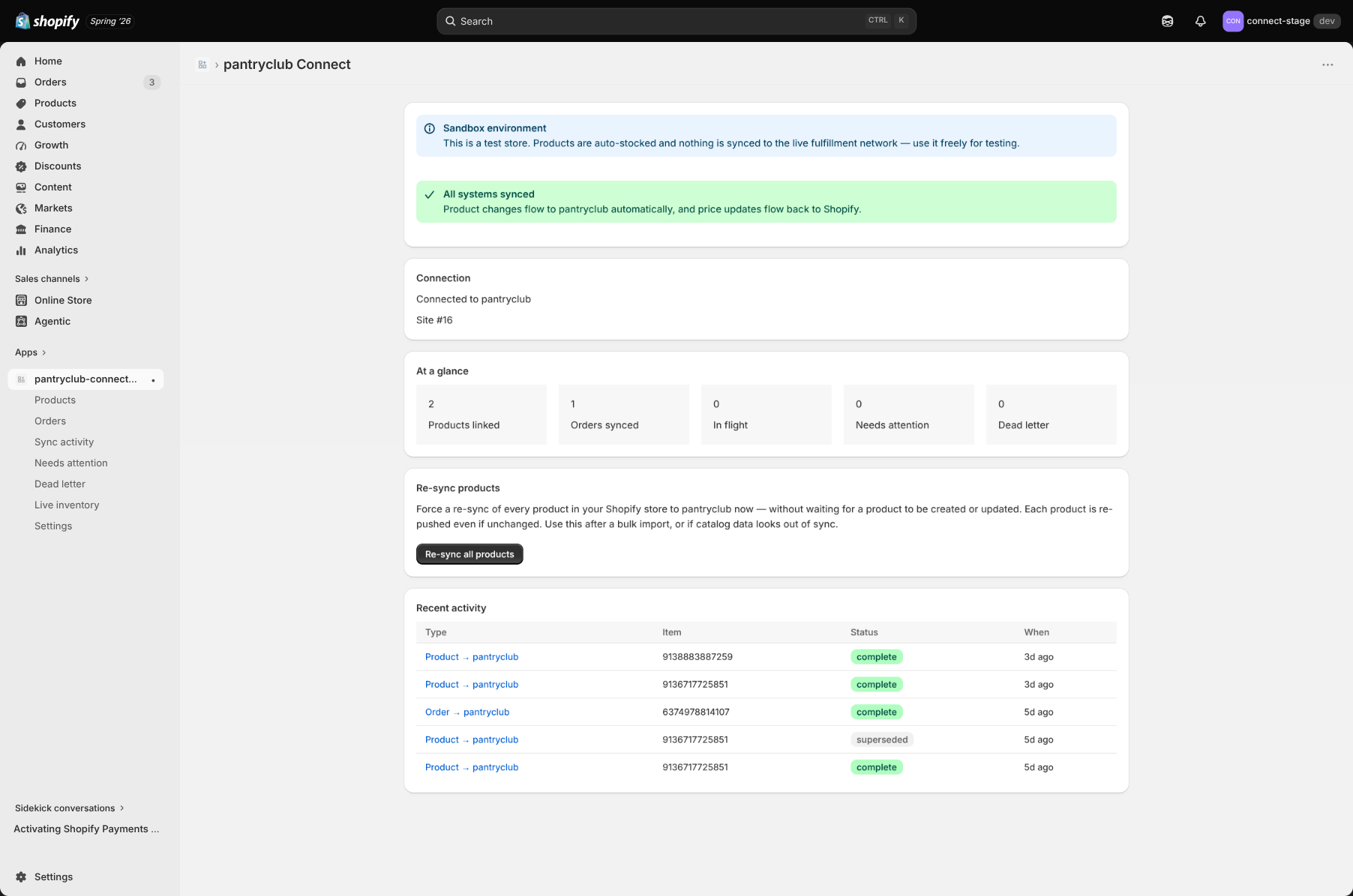Click the superseded status badge
This screenshot has height=896, width=1353.
[x=882, y=740]
